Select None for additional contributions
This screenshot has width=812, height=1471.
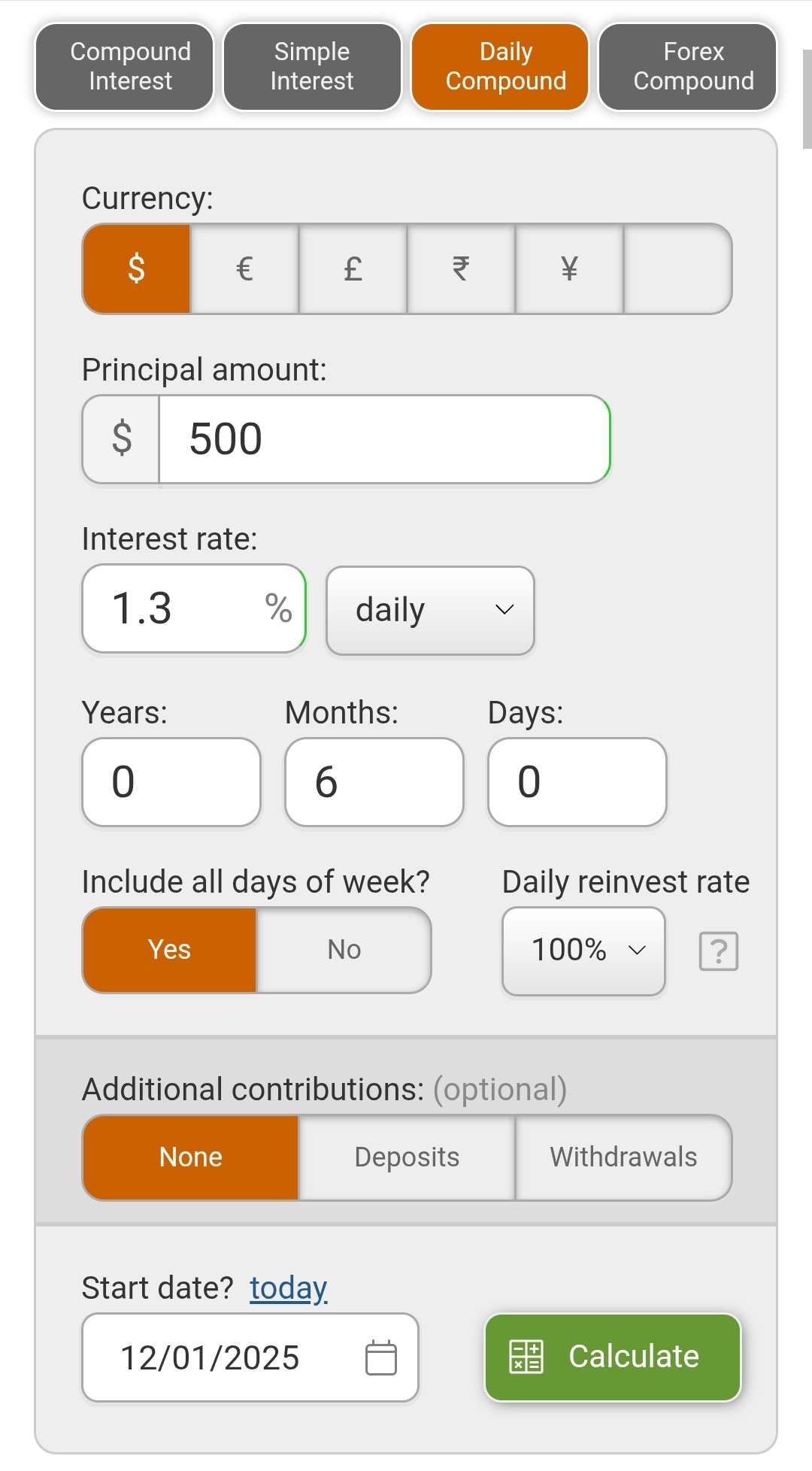191,1157
